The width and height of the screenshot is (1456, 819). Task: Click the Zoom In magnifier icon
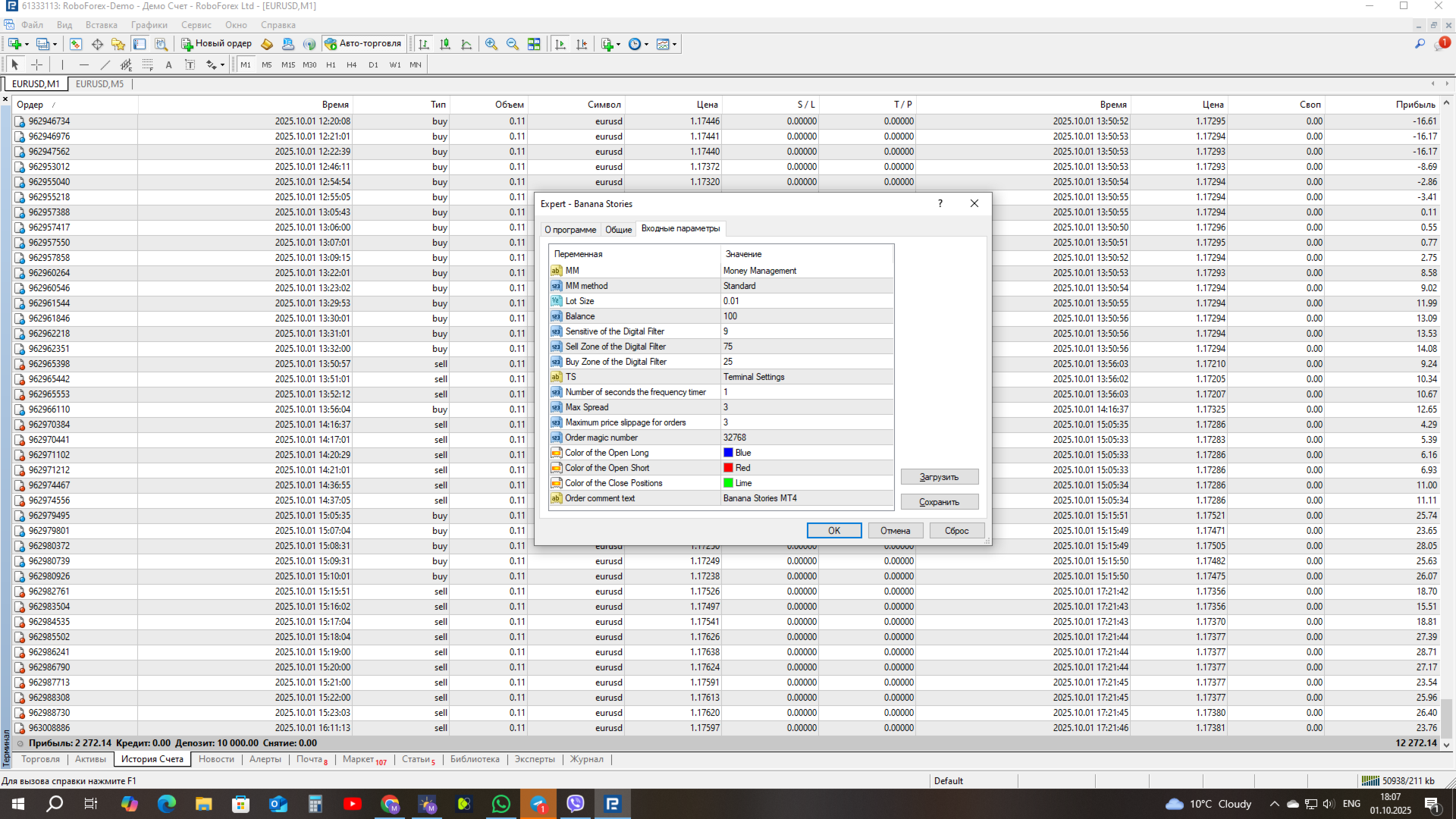[491, 44]
